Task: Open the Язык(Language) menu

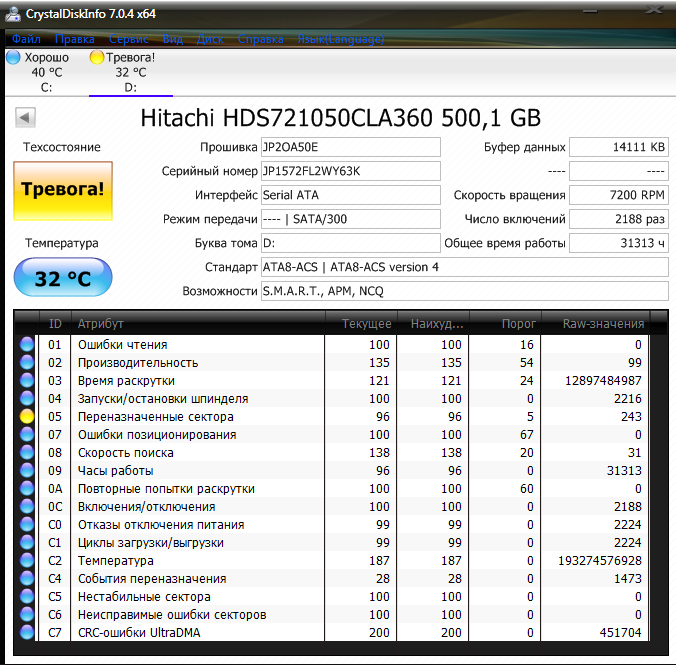Action: point(341,39)
